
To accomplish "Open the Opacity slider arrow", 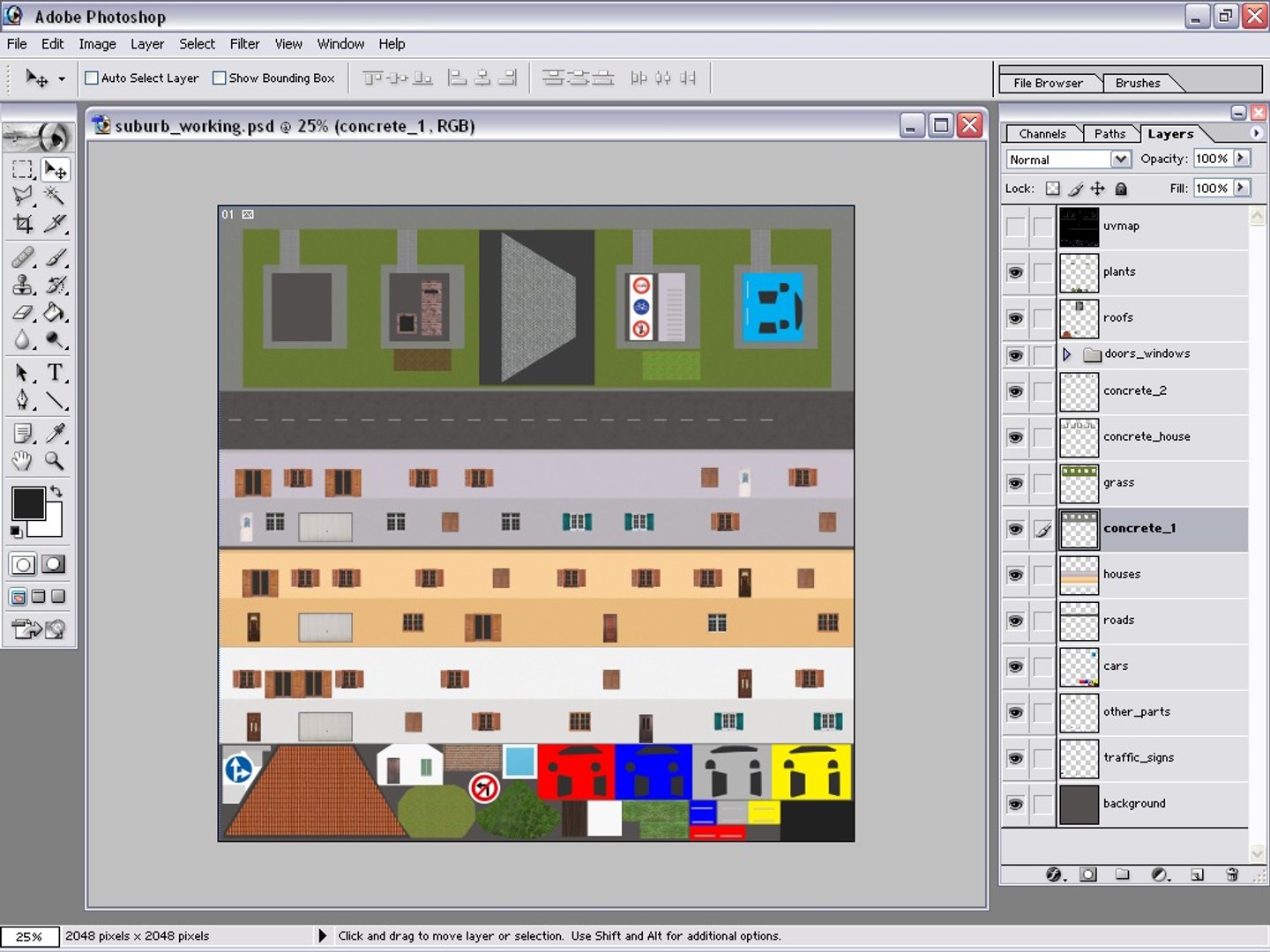I will pos(1242,158).
